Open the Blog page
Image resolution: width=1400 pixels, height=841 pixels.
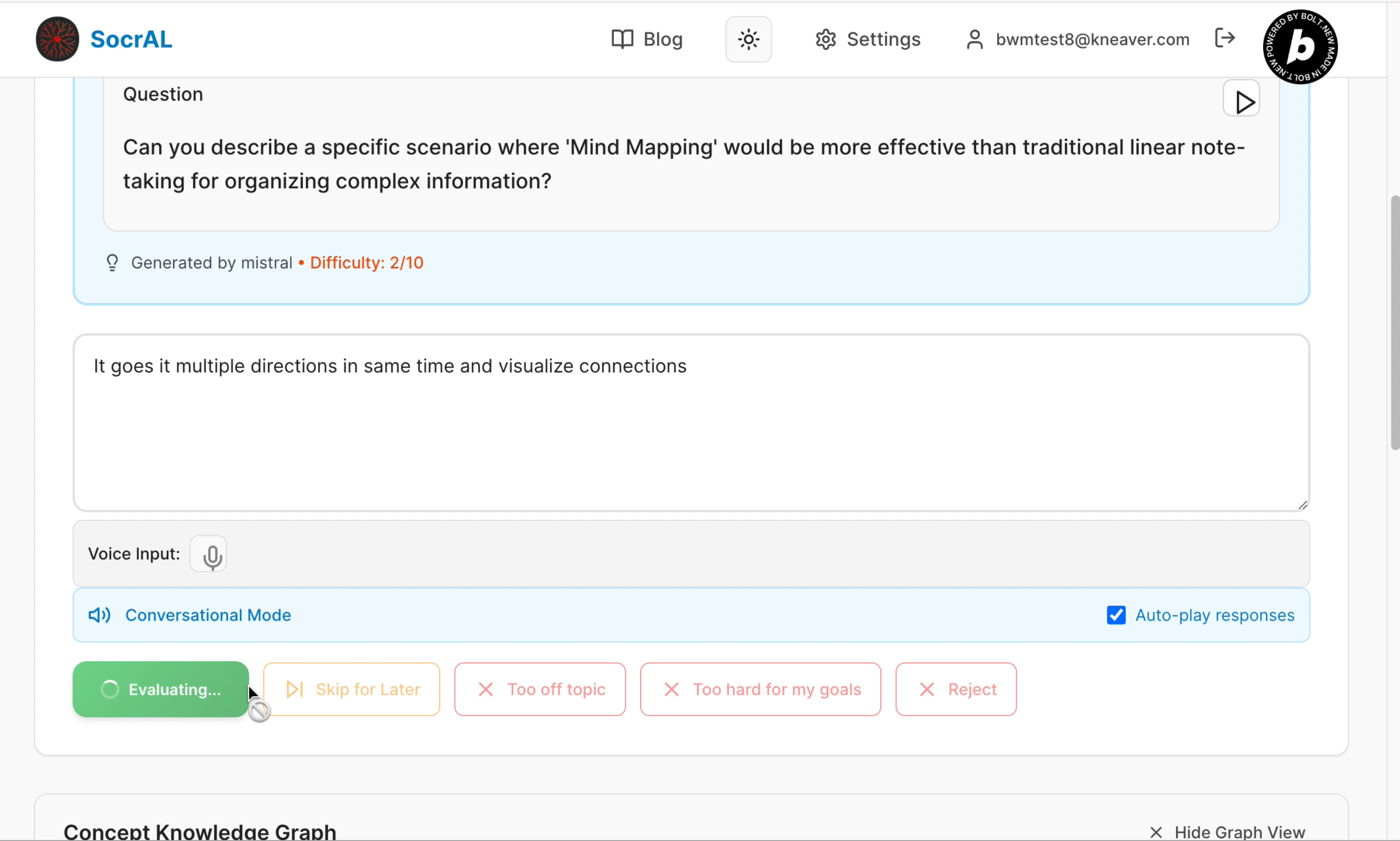[x=647, y=39]
